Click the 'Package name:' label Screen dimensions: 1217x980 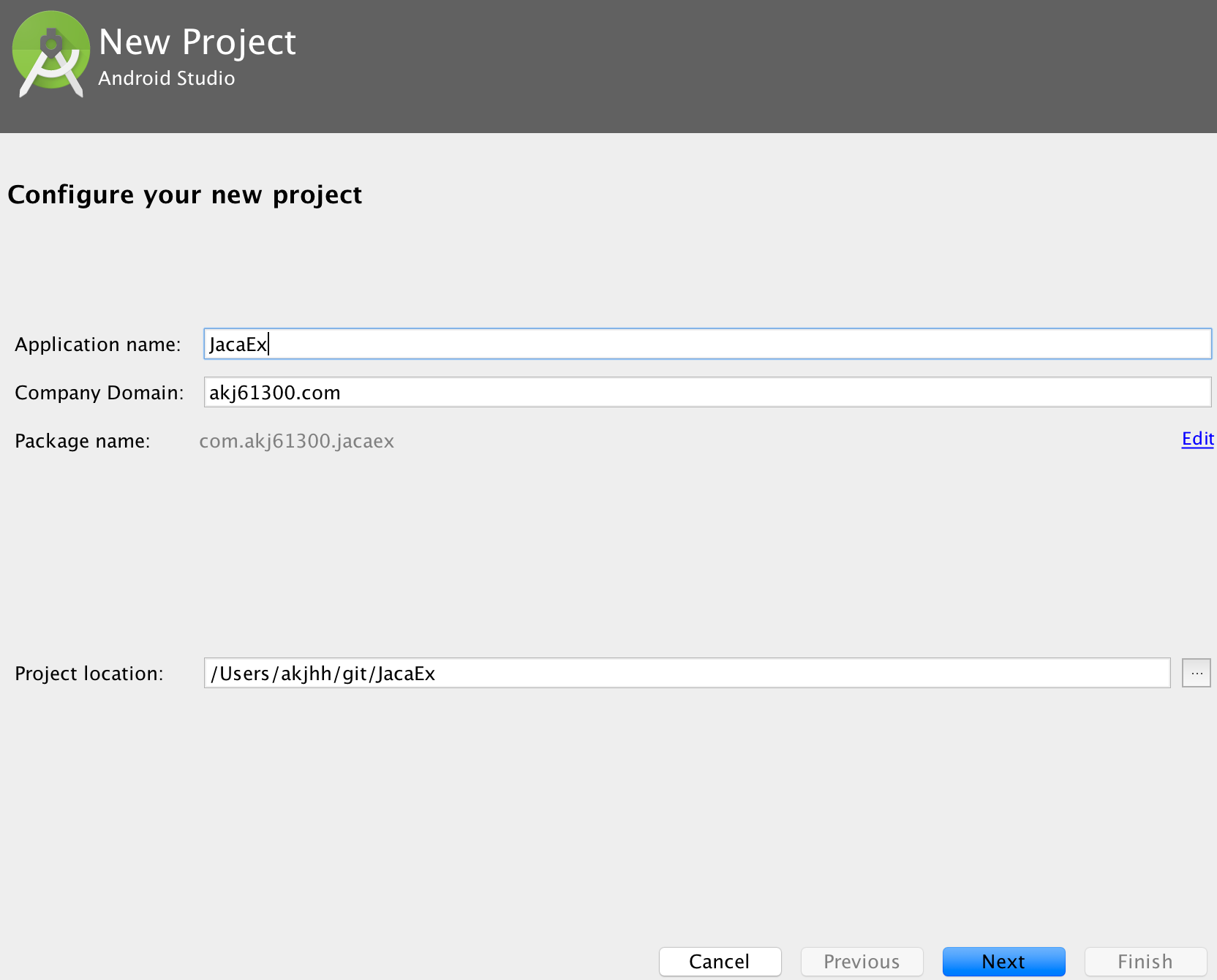tap(83, 441)
